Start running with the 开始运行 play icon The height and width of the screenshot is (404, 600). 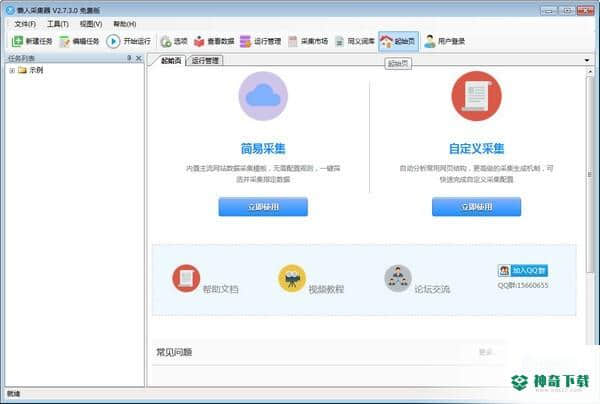tap(113, 41)
